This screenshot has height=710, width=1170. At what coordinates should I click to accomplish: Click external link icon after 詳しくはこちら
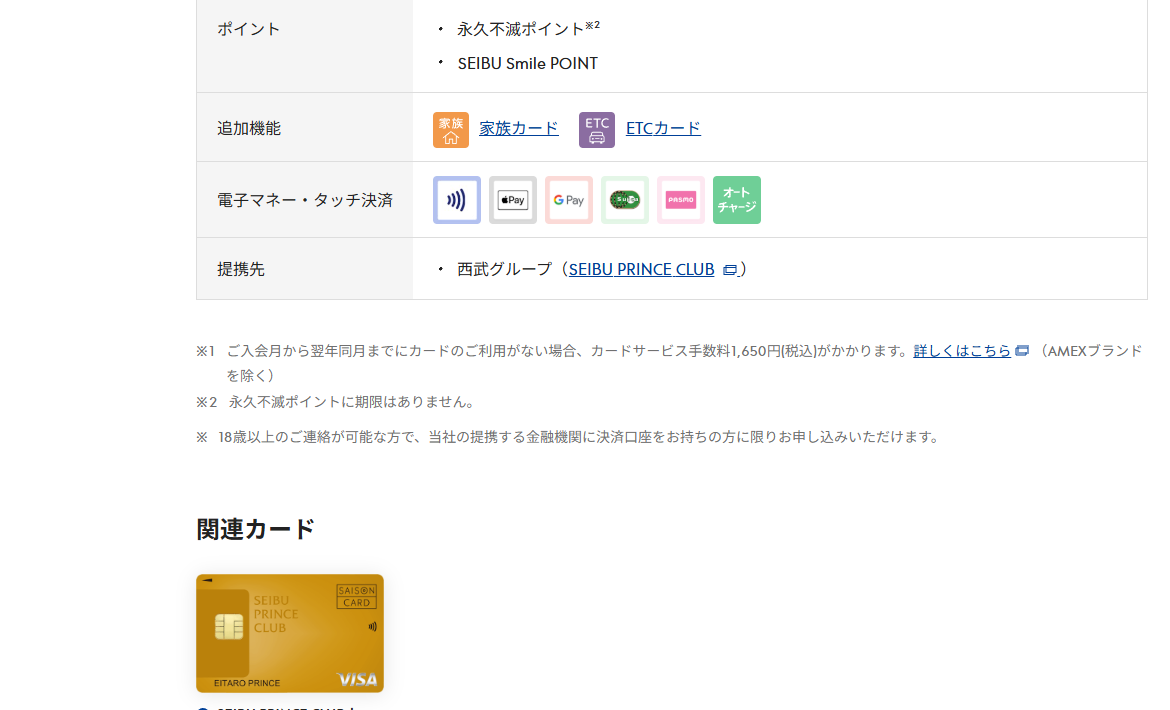tap(1022, 351)
